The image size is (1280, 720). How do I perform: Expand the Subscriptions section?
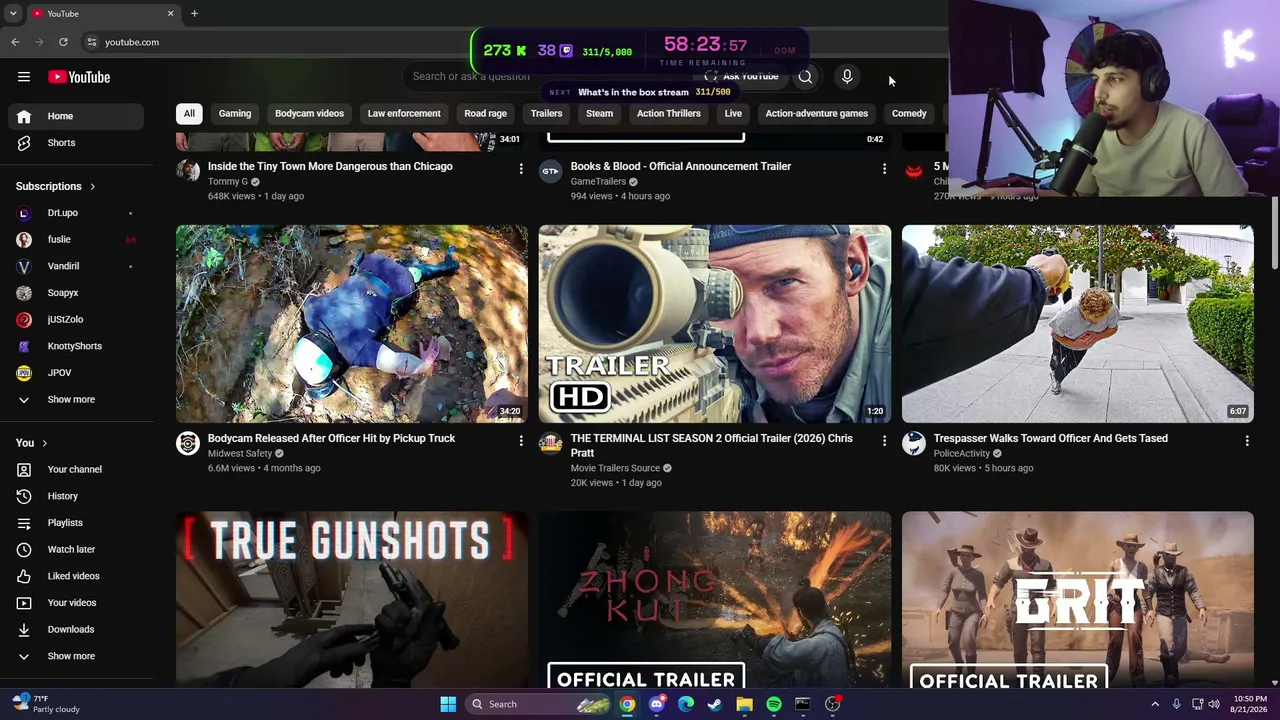[56, 186]
